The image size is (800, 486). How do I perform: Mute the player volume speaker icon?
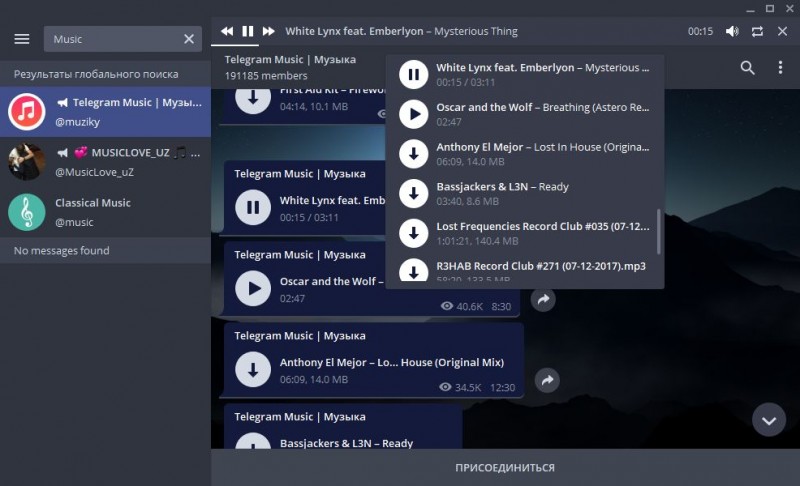[x=732, y=31]
